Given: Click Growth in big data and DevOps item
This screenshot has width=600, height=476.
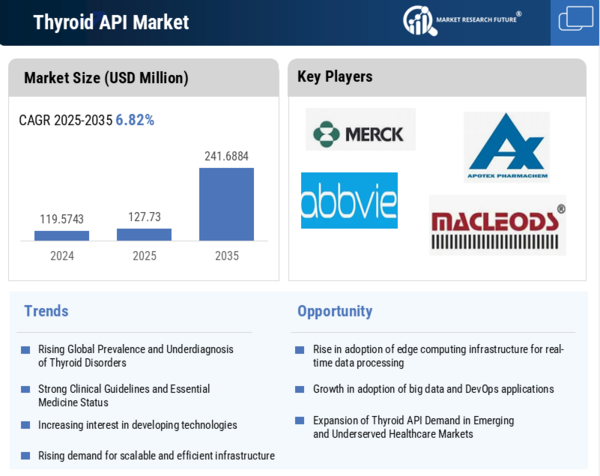Looking at the screenshot, I should click(433, 389).
